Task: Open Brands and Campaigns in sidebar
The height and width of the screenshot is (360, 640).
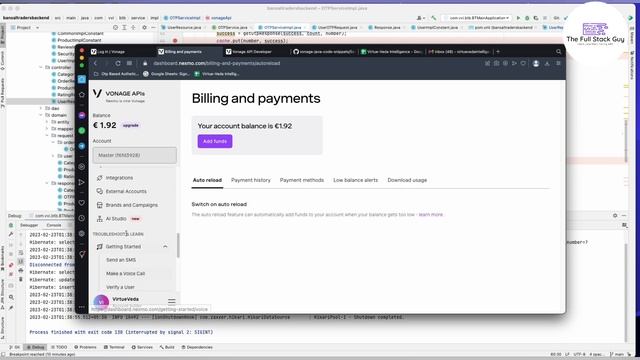Action: (x=131, y=205)
